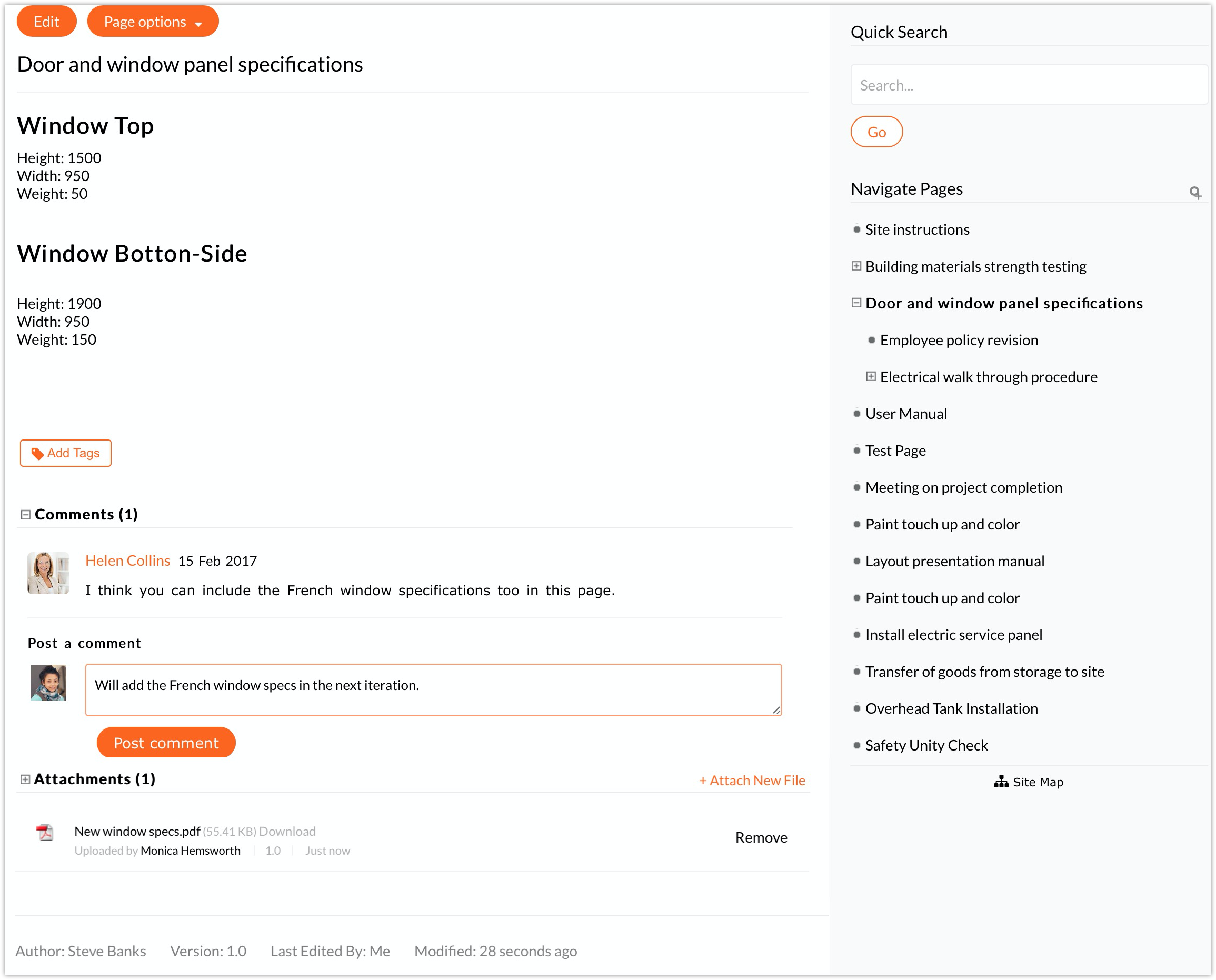
Task: Click the Quick Search input field
Action: click(1028, 85)
